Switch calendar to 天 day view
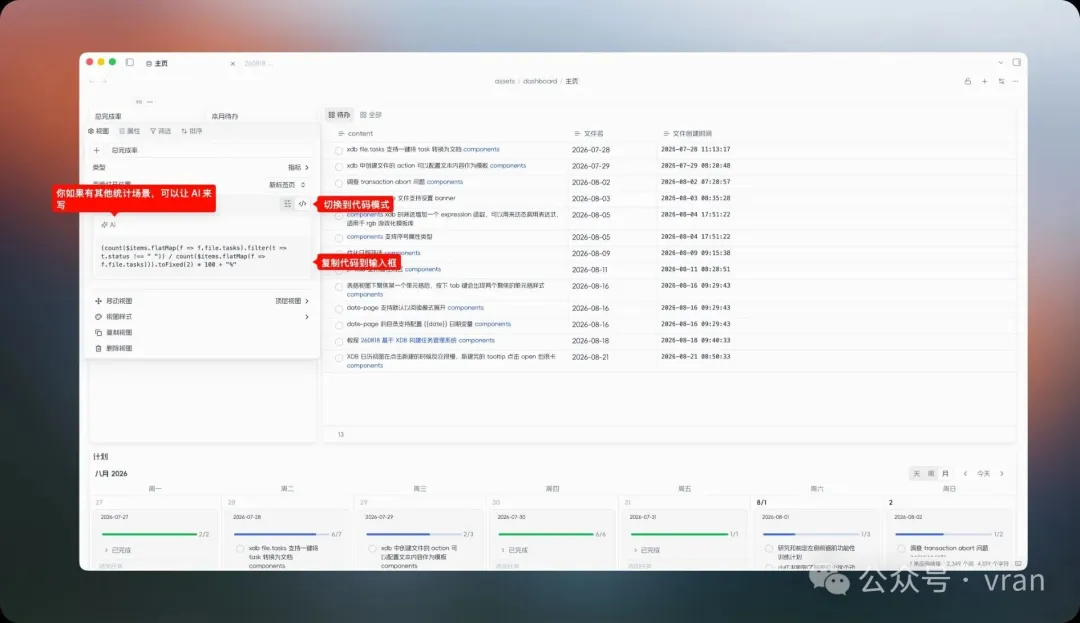Image resolution: width=1080 pixels, height=623 pixels. click(916, 474)
